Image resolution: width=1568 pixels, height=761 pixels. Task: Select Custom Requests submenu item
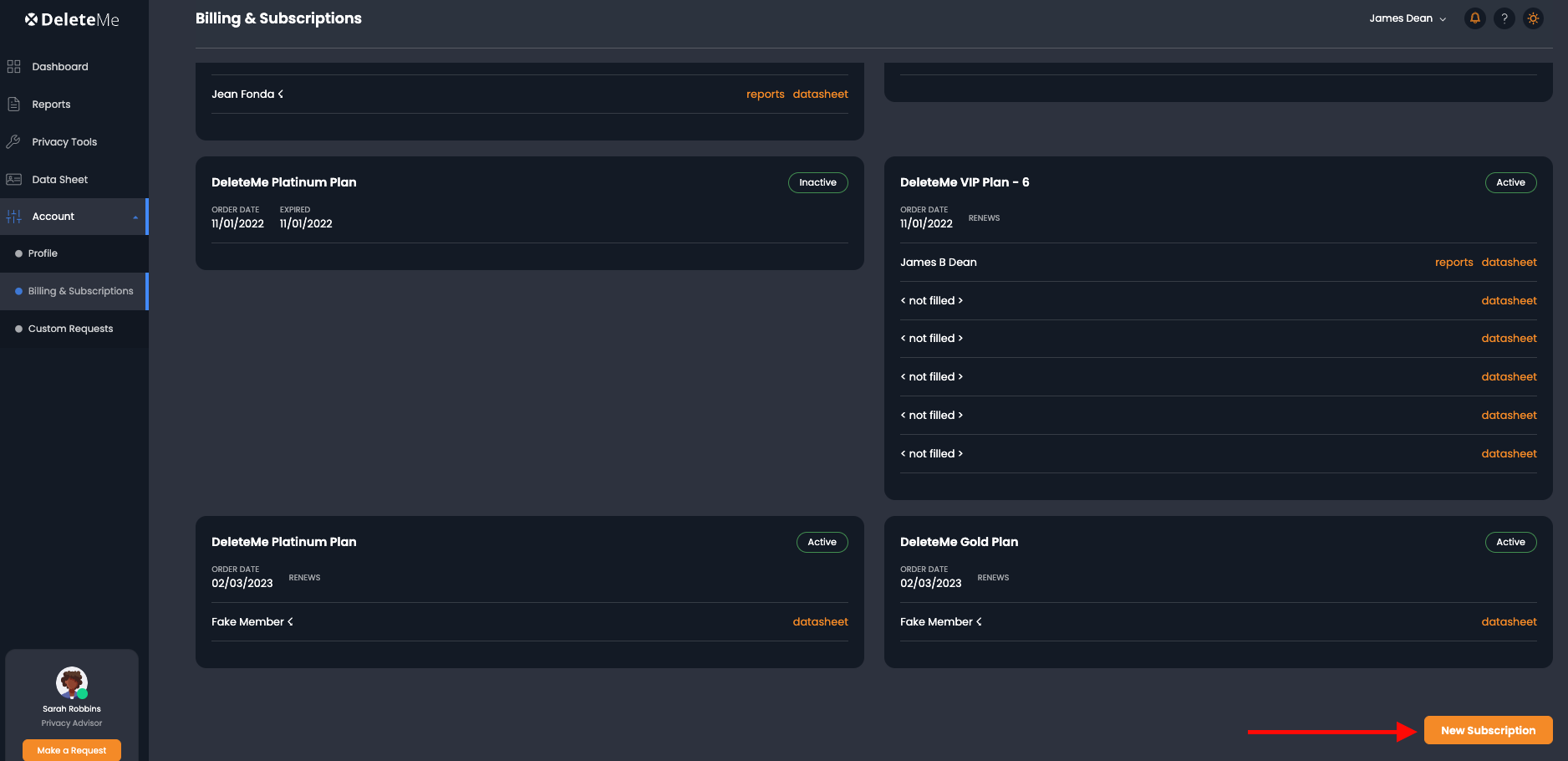coord(74,329)
